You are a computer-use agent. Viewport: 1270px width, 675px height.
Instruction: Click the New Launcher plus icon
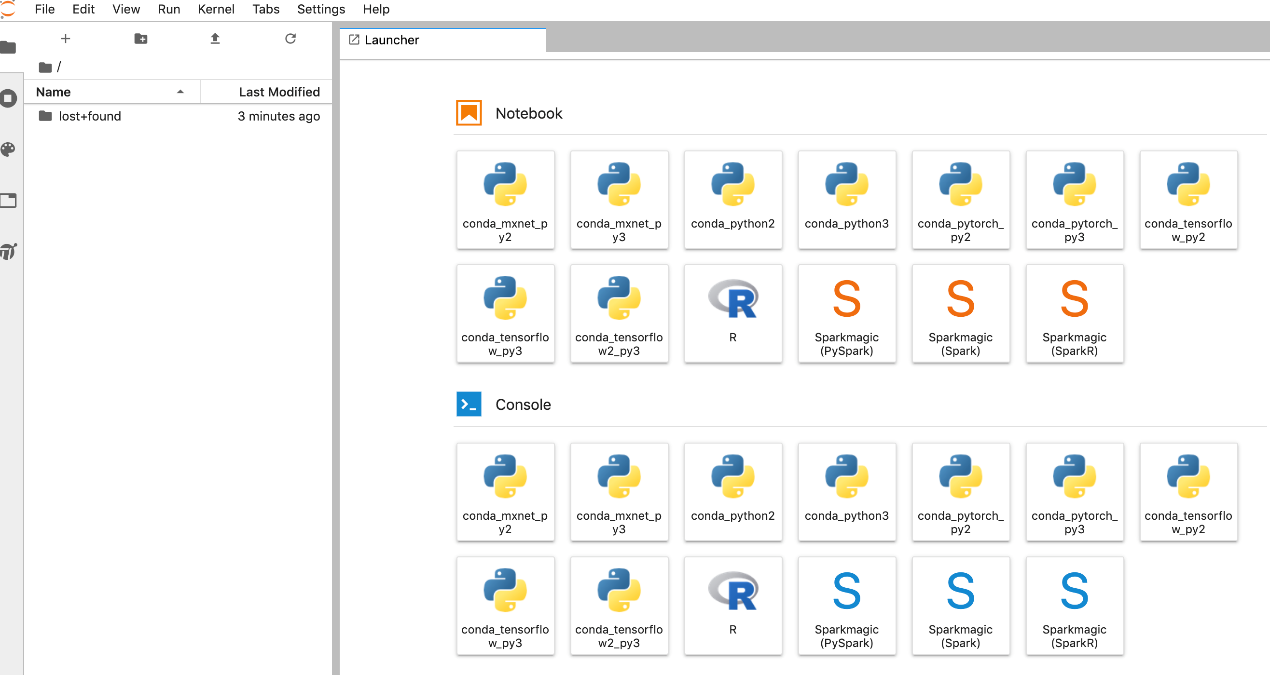[x=66, y=39]
